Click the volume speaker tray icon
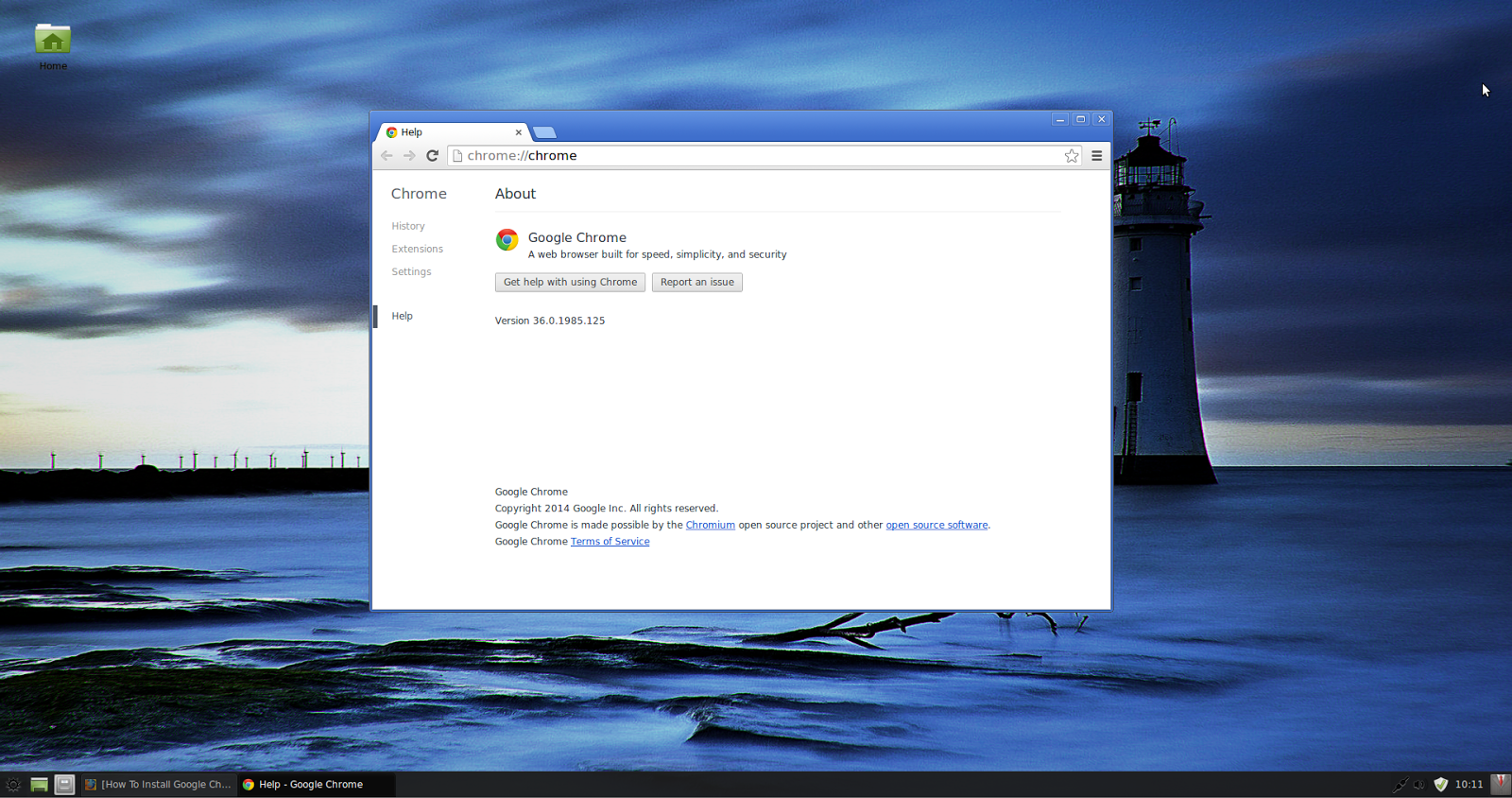This screenshot has width=1512, height=798. (x=1419, y=785)
